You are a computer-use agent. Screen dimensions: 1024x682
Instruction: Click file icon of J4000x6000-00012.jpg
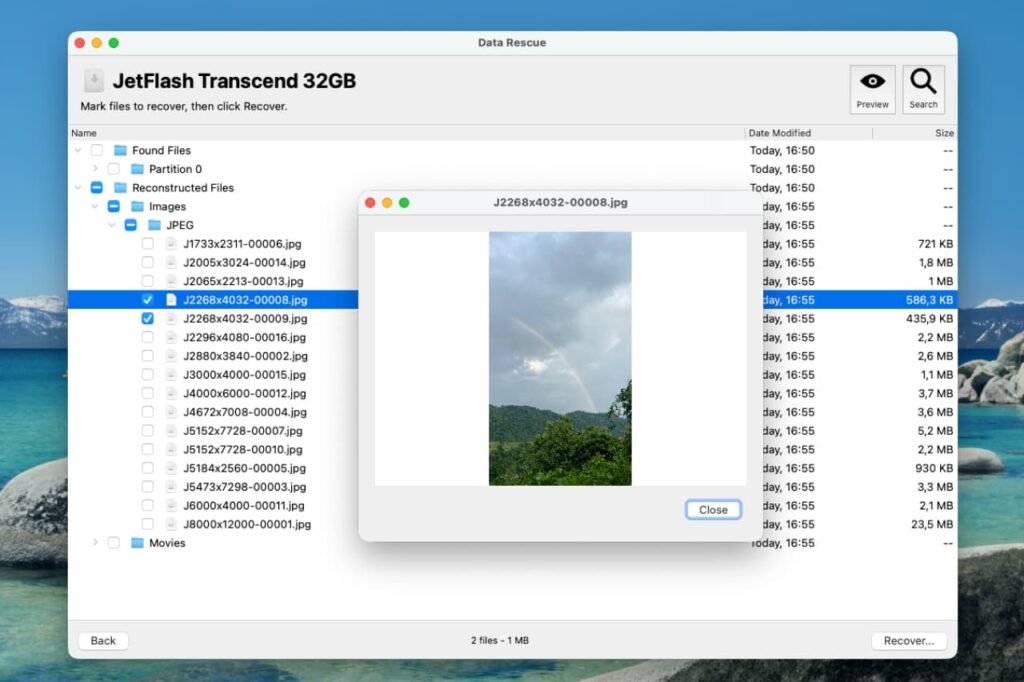click(x=171, y=393)
